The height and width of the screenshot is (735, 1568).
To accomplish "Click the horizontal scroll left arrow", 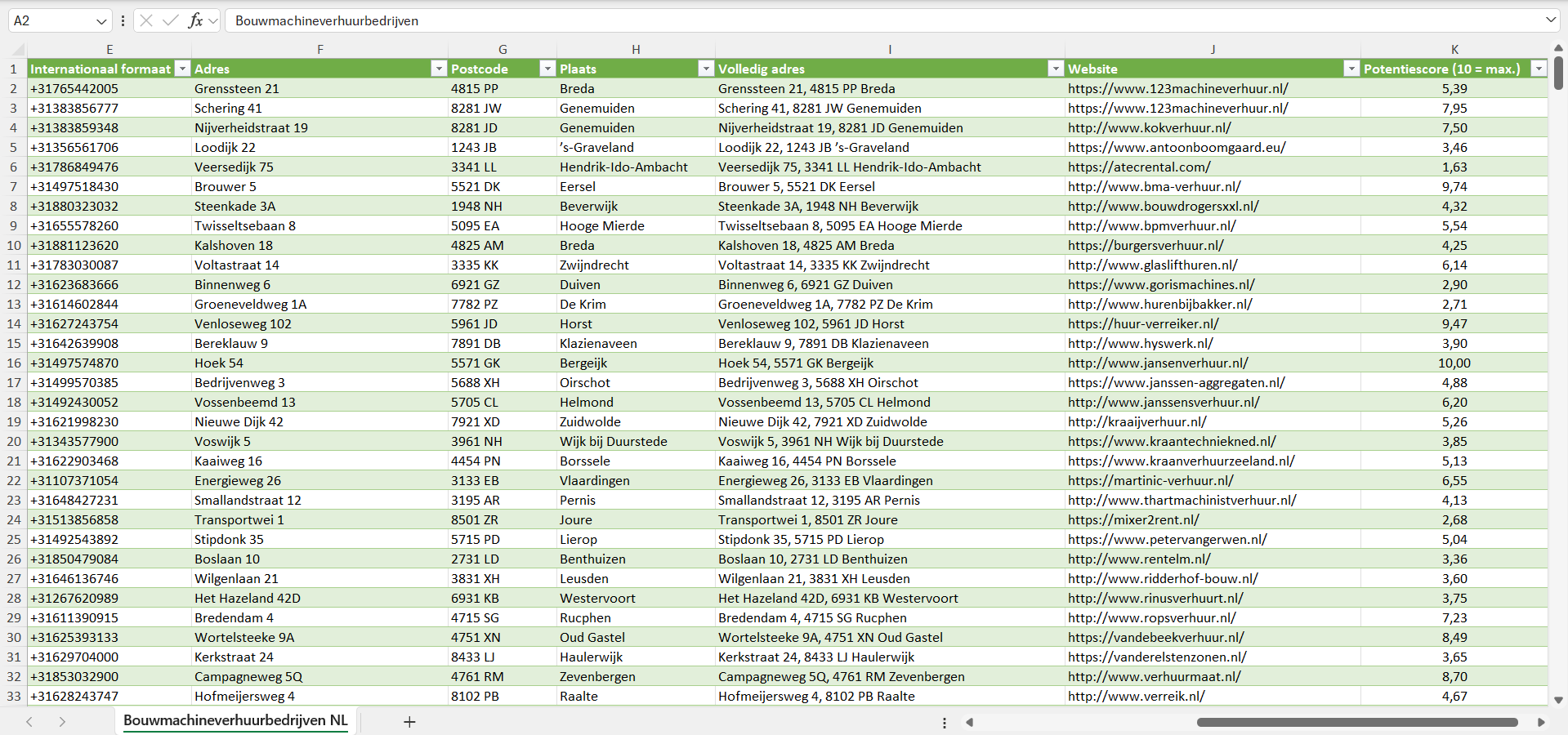I will click(970, 722).
